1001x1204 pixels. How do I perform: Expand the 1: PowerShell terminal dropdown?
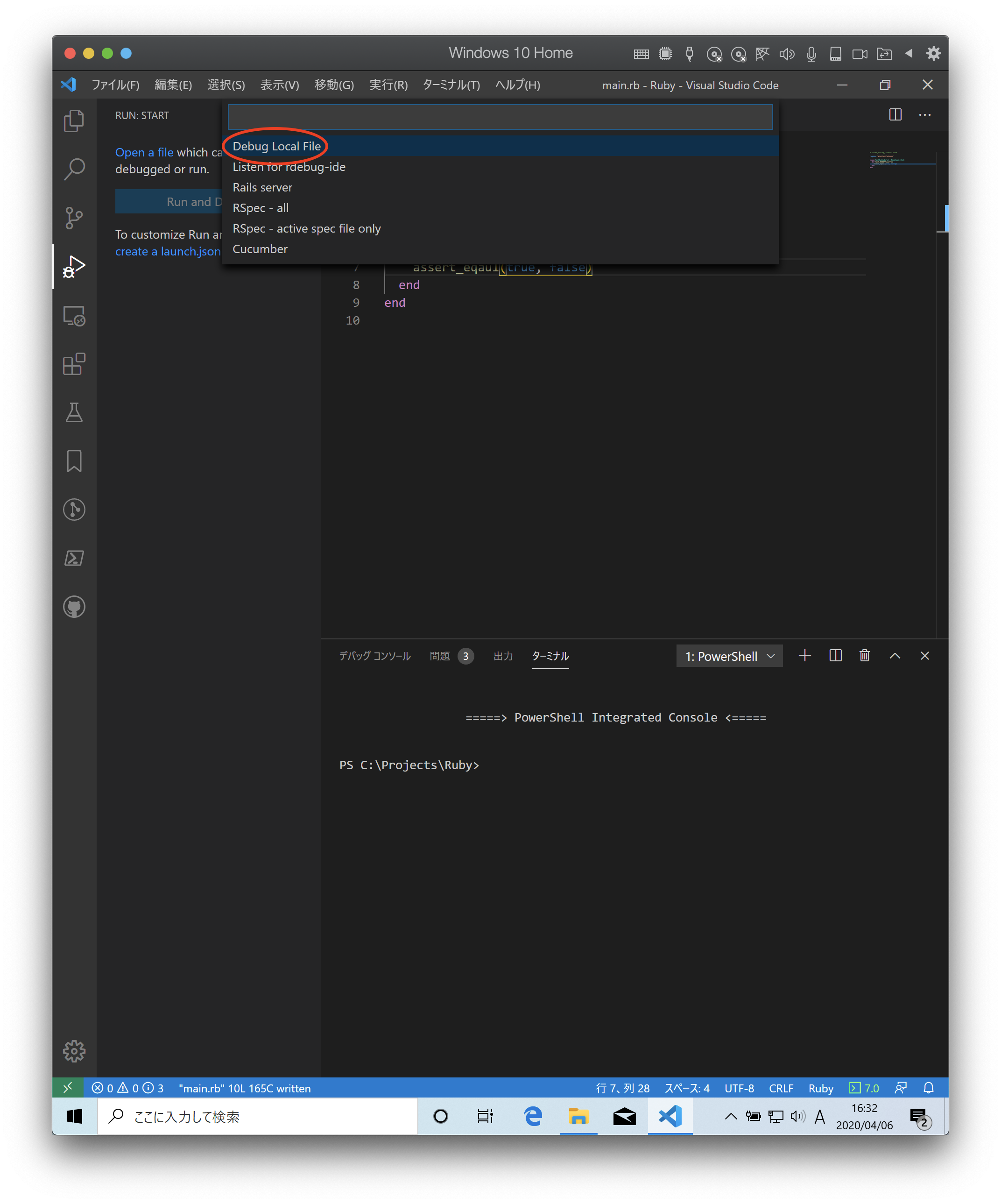pos(729,656)
